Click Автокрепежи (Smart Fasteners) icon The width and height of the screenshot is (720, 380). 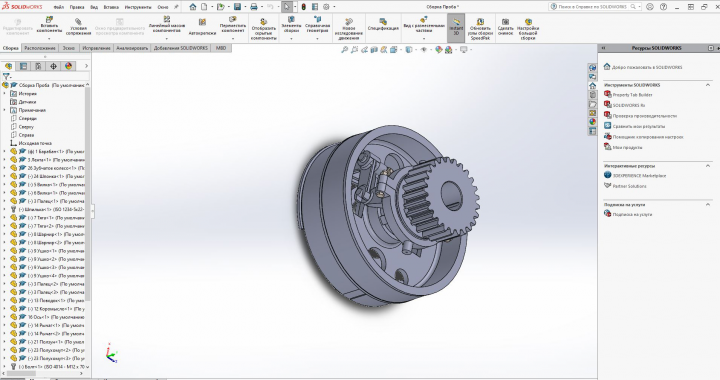click(202, 22)
